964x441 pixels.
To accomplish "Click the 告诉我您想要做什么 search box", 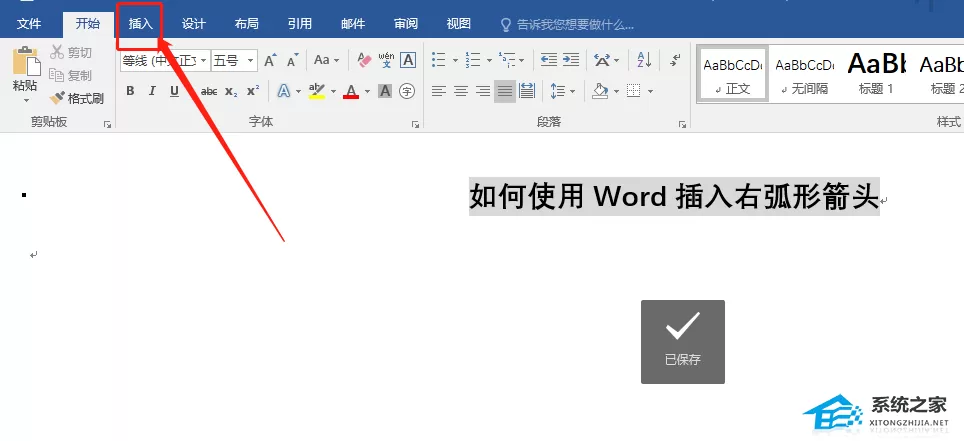I will pyautogui.click(x=567, y=25).
